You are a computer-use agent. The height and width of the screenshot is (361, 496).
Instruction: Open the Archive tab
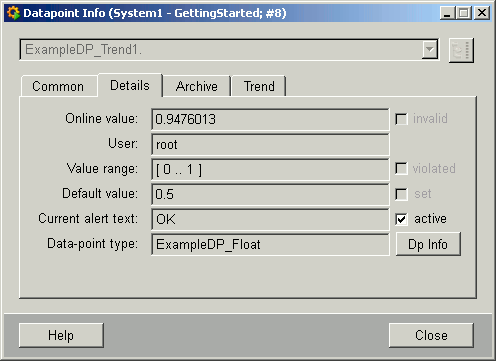[x=197, y=87]
